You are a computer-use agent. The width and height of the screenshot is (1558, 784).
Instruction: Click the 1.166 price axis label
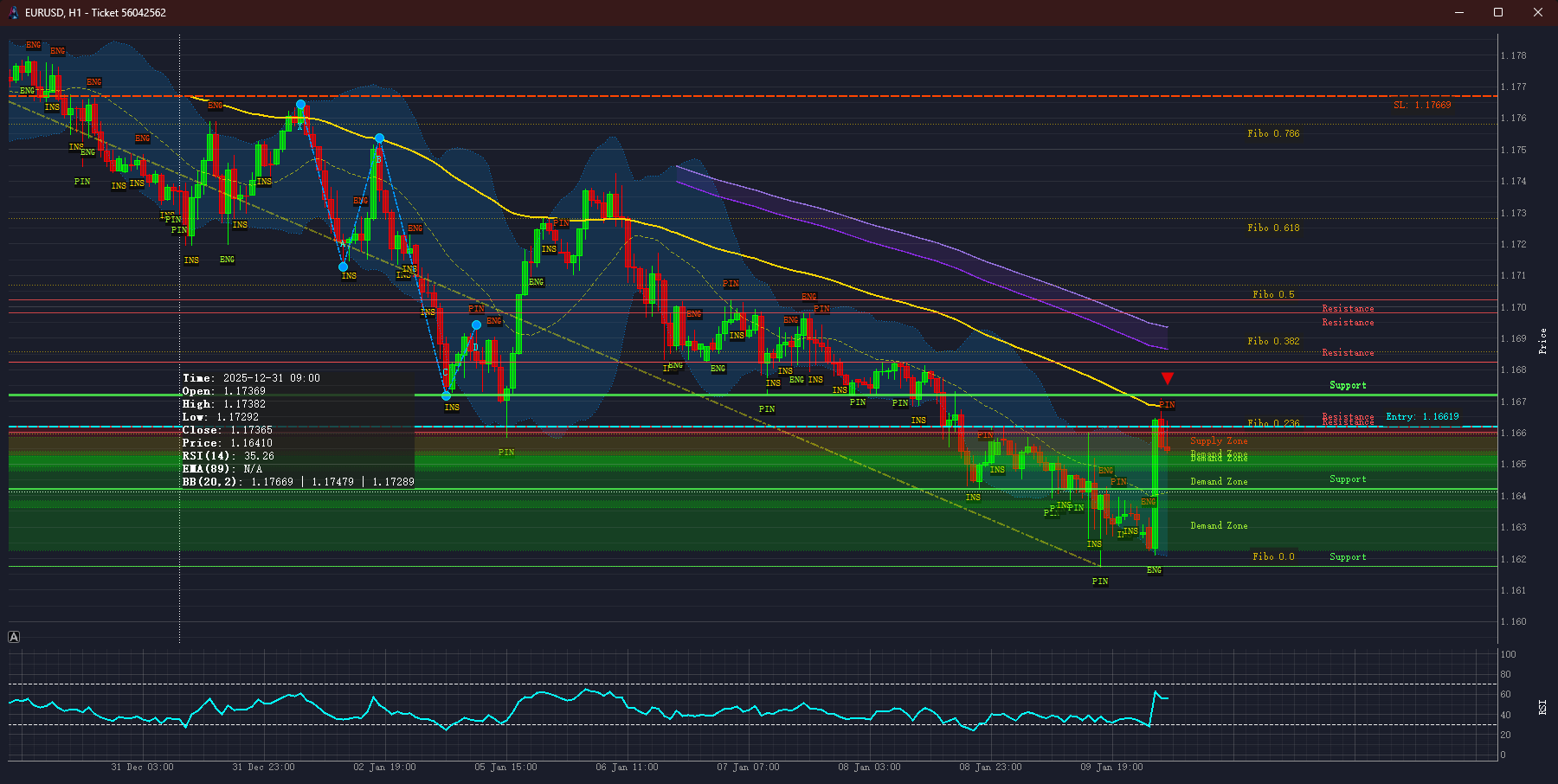click(1514, 433)
